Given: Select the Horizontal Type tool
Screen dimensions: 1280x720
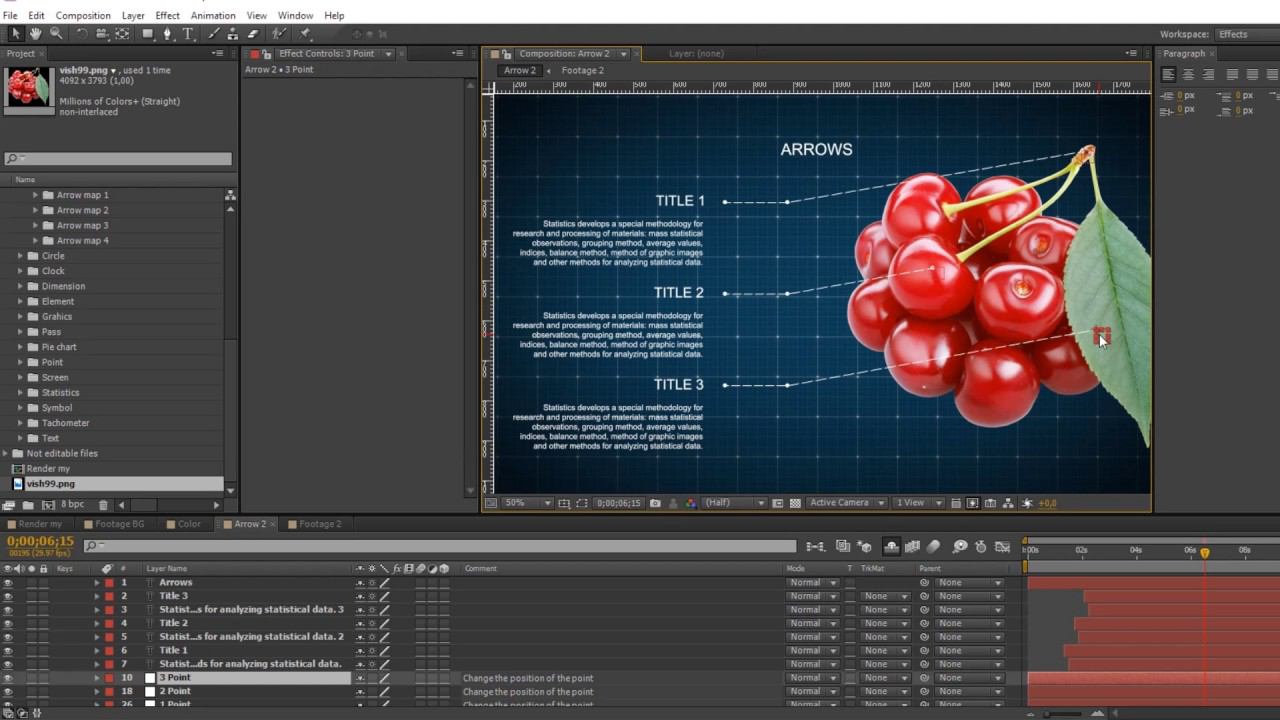Looking at the screenshot, I should pyautogui.click(x=188, y=34).
